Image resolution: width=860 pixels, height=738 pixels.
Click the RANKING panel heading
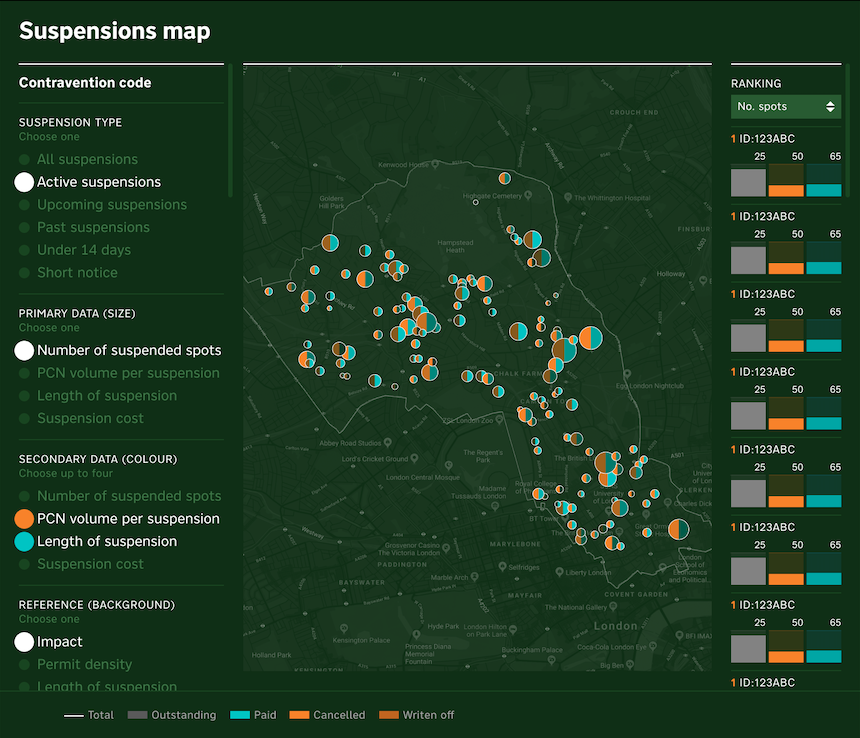(756, 83)
